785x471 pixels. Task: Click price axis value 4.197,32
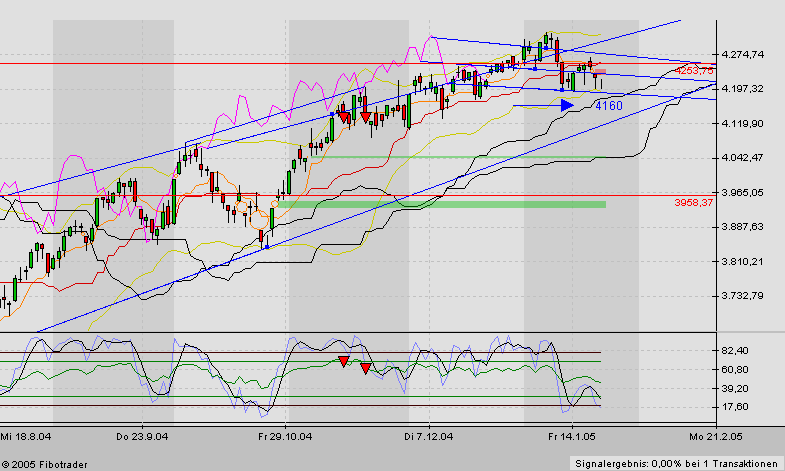point(742,89)
